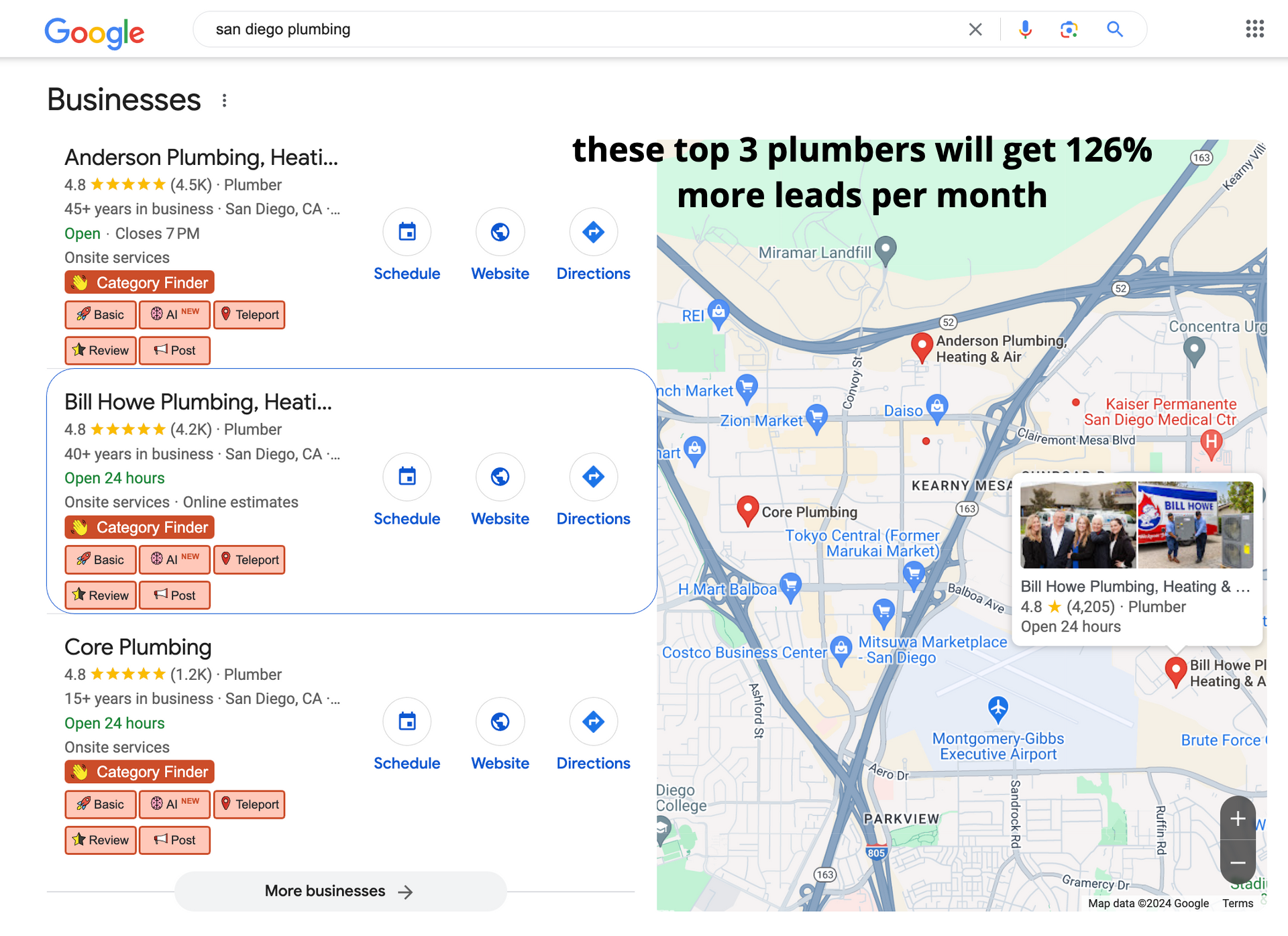1288x936 pixels.
Task: Open the Google apps grid icon
Action: [x=1254, y=29]
